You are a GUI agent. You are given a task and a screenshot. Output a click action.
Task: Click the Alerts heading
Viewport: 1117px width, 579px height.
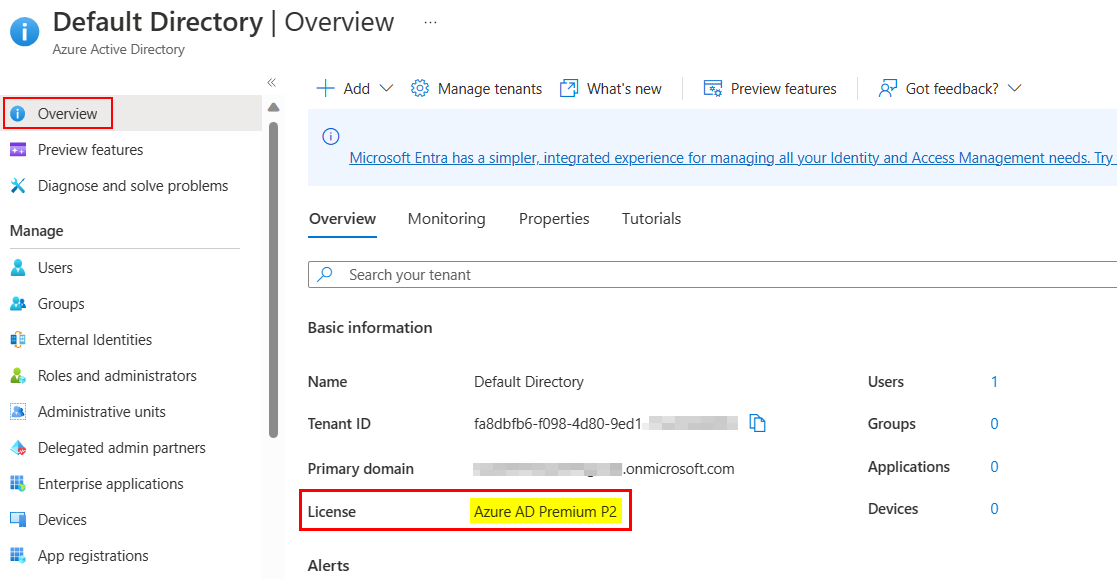(328, 565)
